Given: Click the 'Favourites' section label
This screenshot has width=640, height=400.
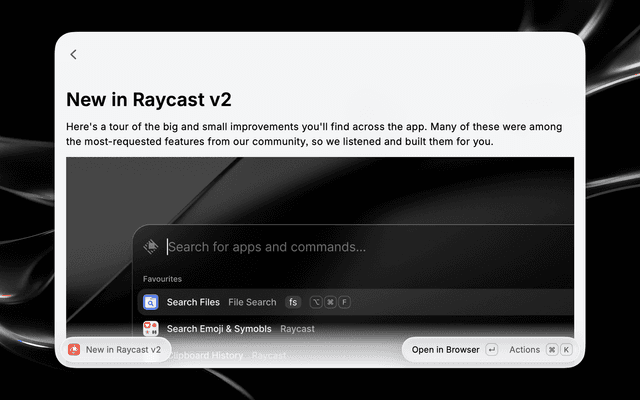Looking at the screenshot, I should tap(162, 279).
